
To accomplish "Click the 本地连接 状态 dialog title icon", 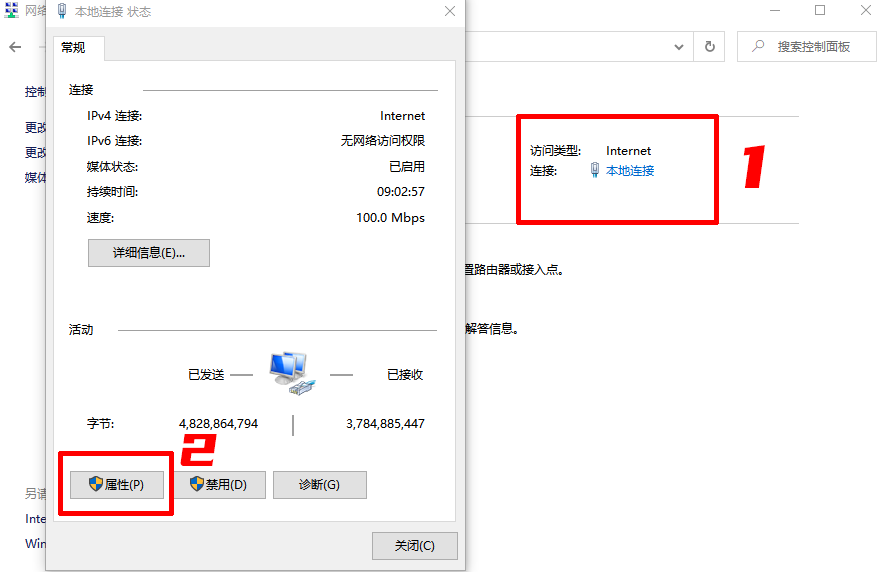I will click(x=62, y=12).
